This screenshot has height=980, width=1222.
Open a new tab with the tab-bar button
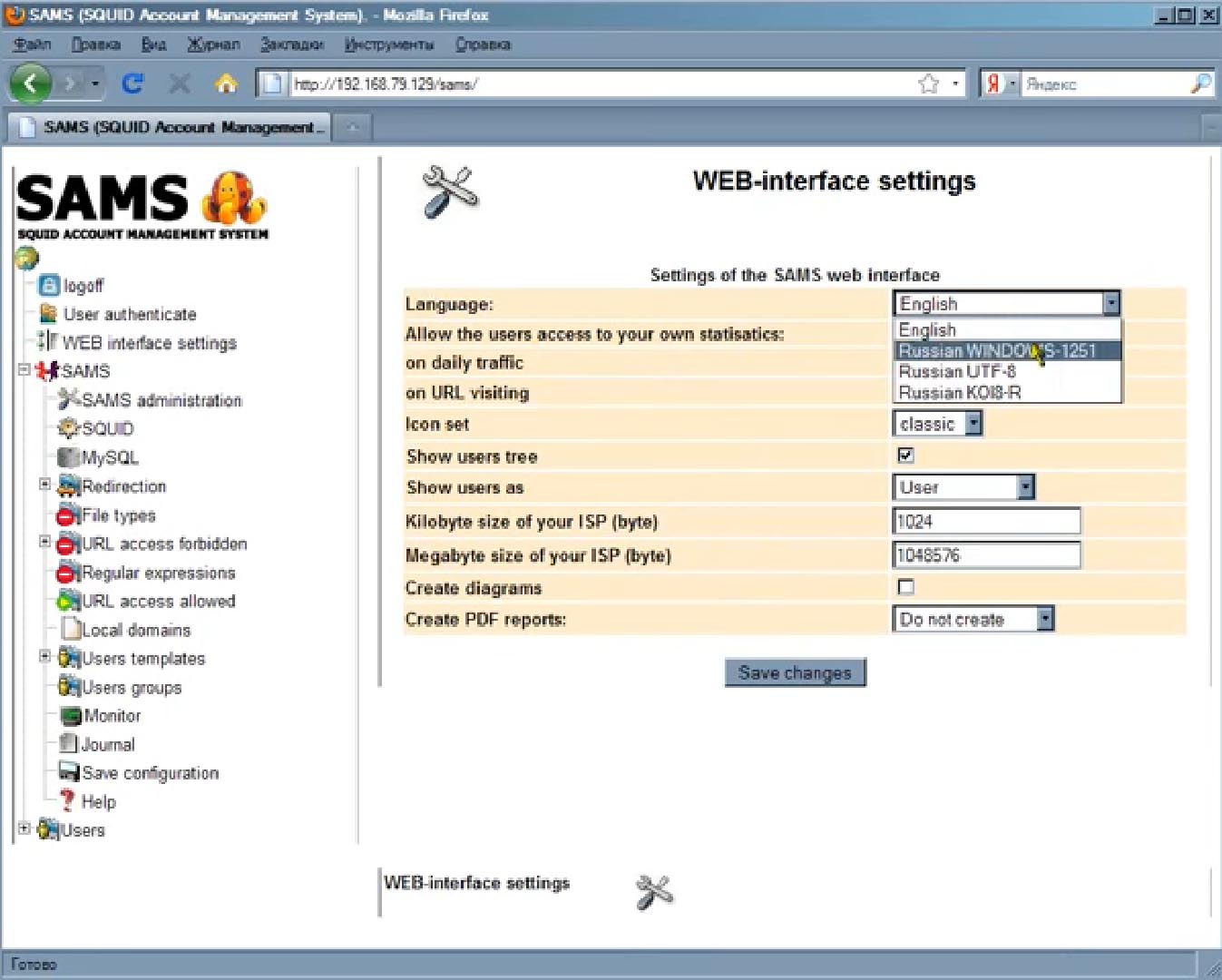[353, 128]
